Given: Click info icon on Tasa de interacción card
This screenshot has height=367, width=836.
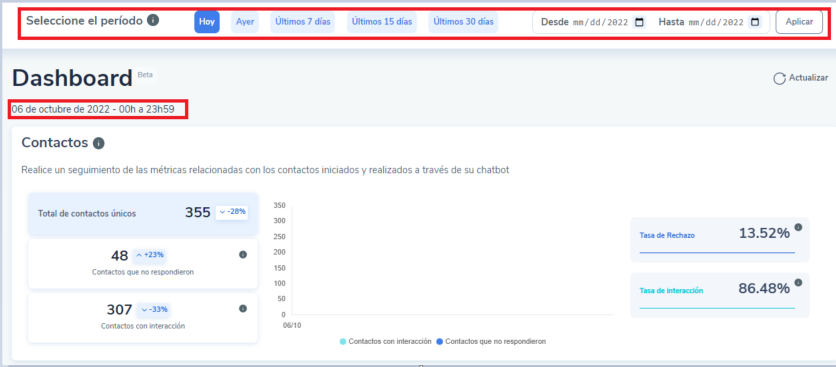Looking at the screenshot, I should (798, 282).
